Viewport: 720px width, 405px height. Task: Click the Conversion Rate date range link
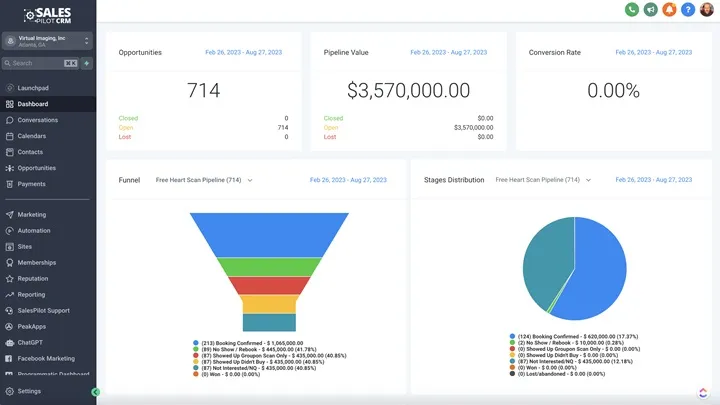click(x=654, y=52)
